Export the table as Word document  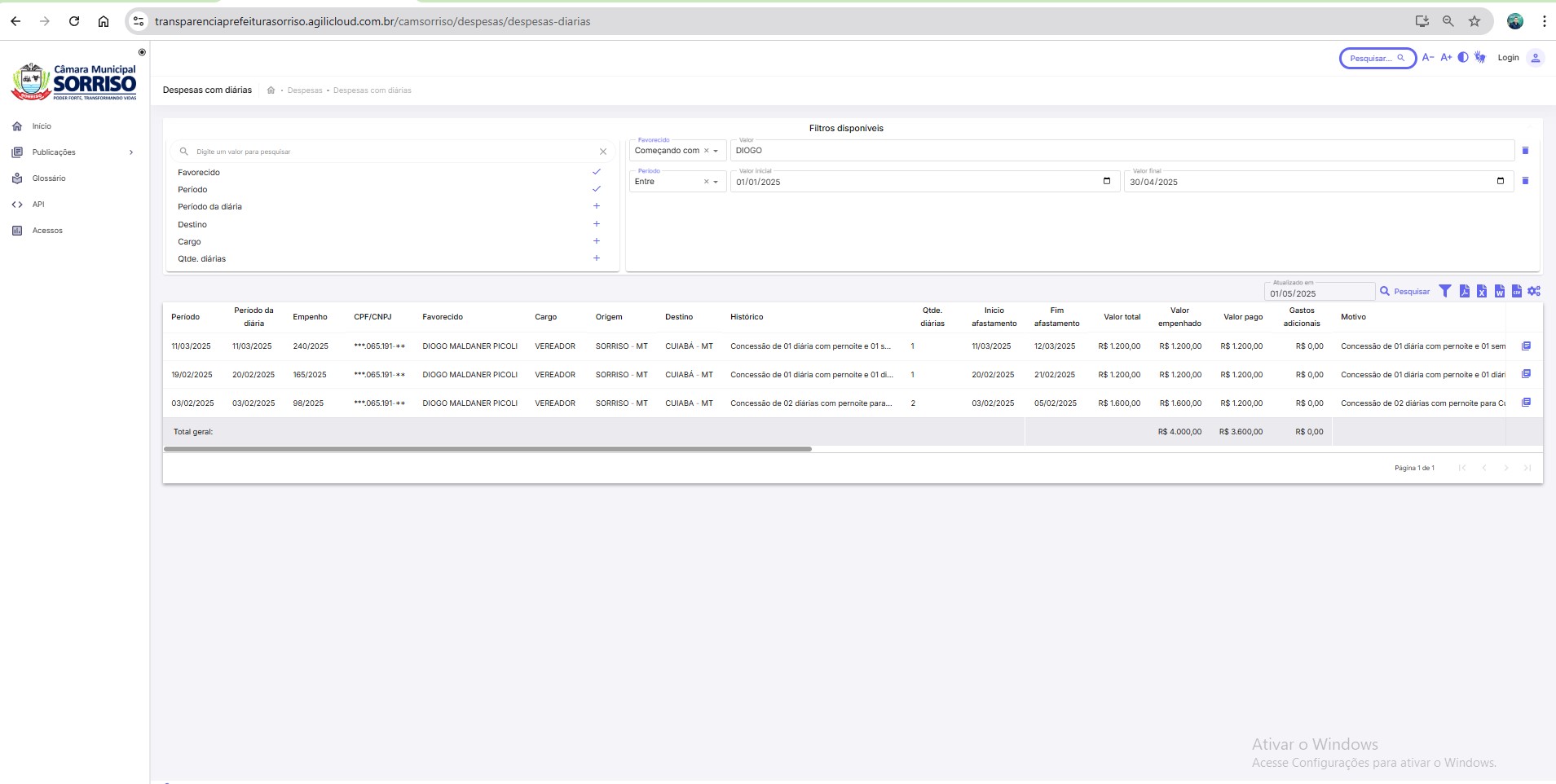(1499, 291)
